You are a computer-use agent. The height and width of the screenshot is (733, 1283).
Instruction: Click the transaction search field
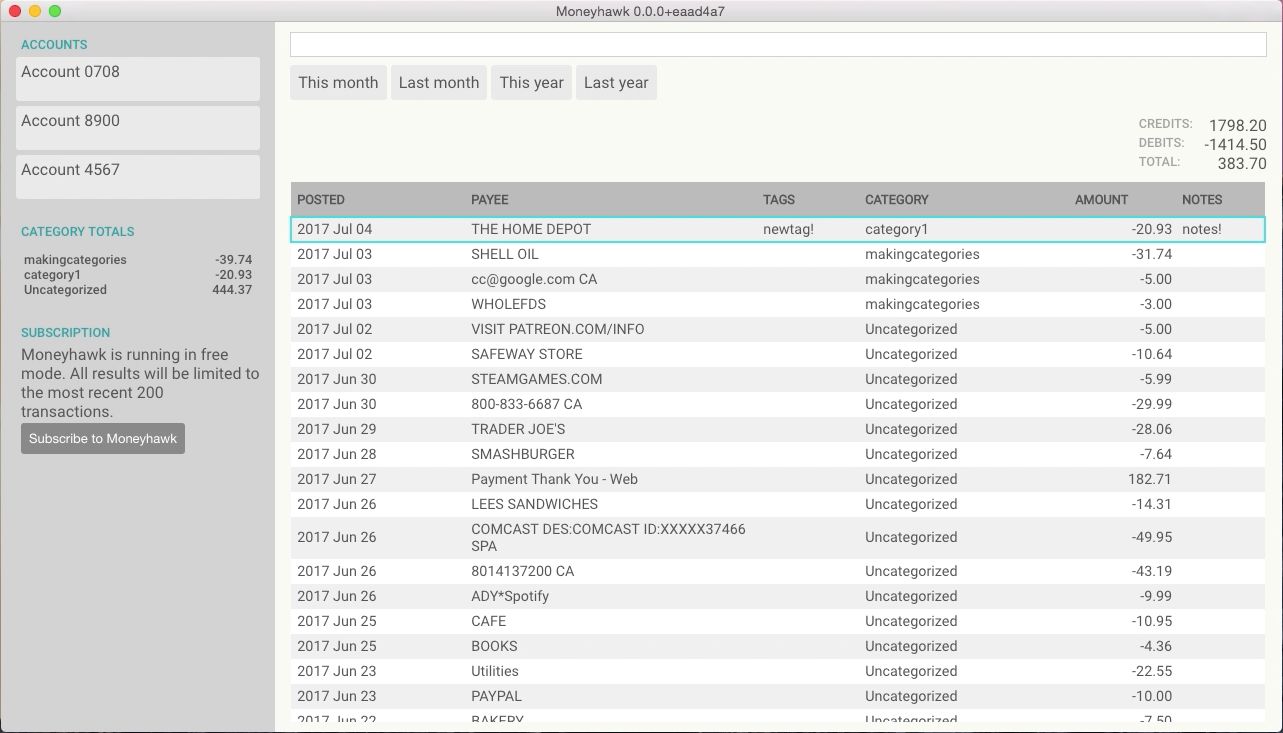click(778, 45)
